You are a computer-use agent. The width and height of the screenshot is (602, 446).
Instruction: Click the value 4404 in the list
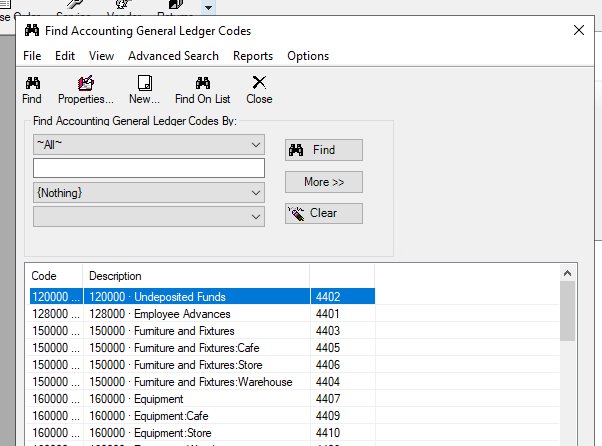328,382
